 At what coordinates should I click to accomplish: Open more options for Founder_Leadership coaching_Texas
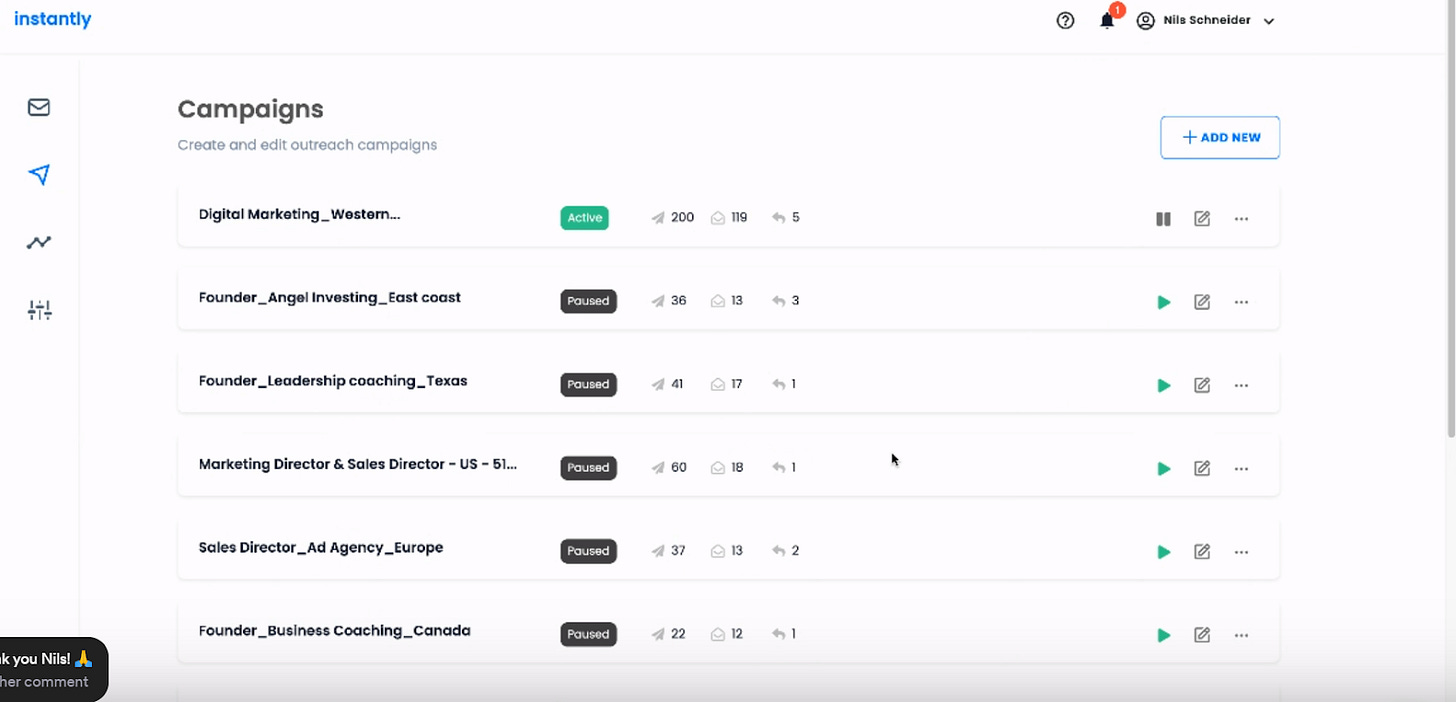tap(1241, 385)
